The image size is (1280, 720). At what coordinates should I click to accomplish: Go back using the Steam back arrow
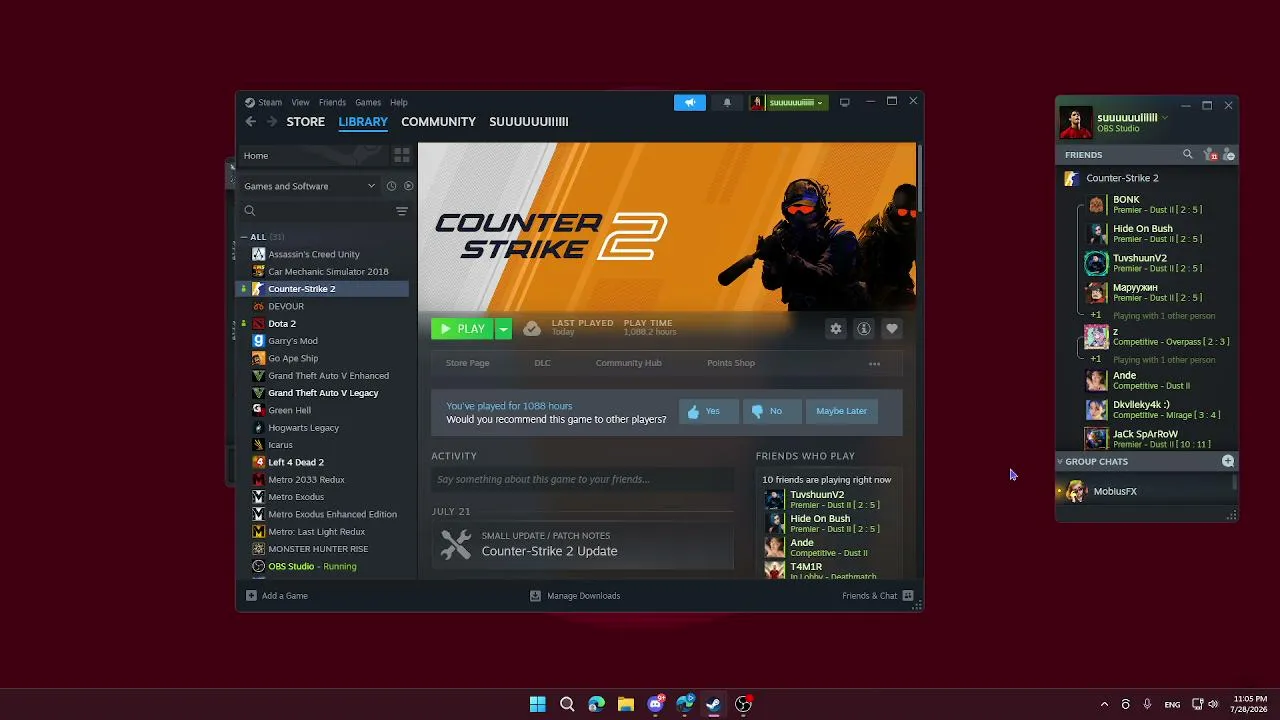tap(251, 122)
